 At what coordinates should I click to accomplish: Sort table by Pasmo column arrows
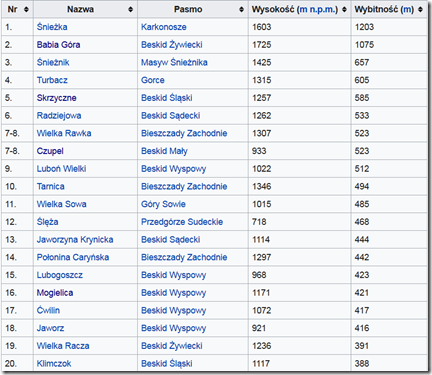pos(242,10)
